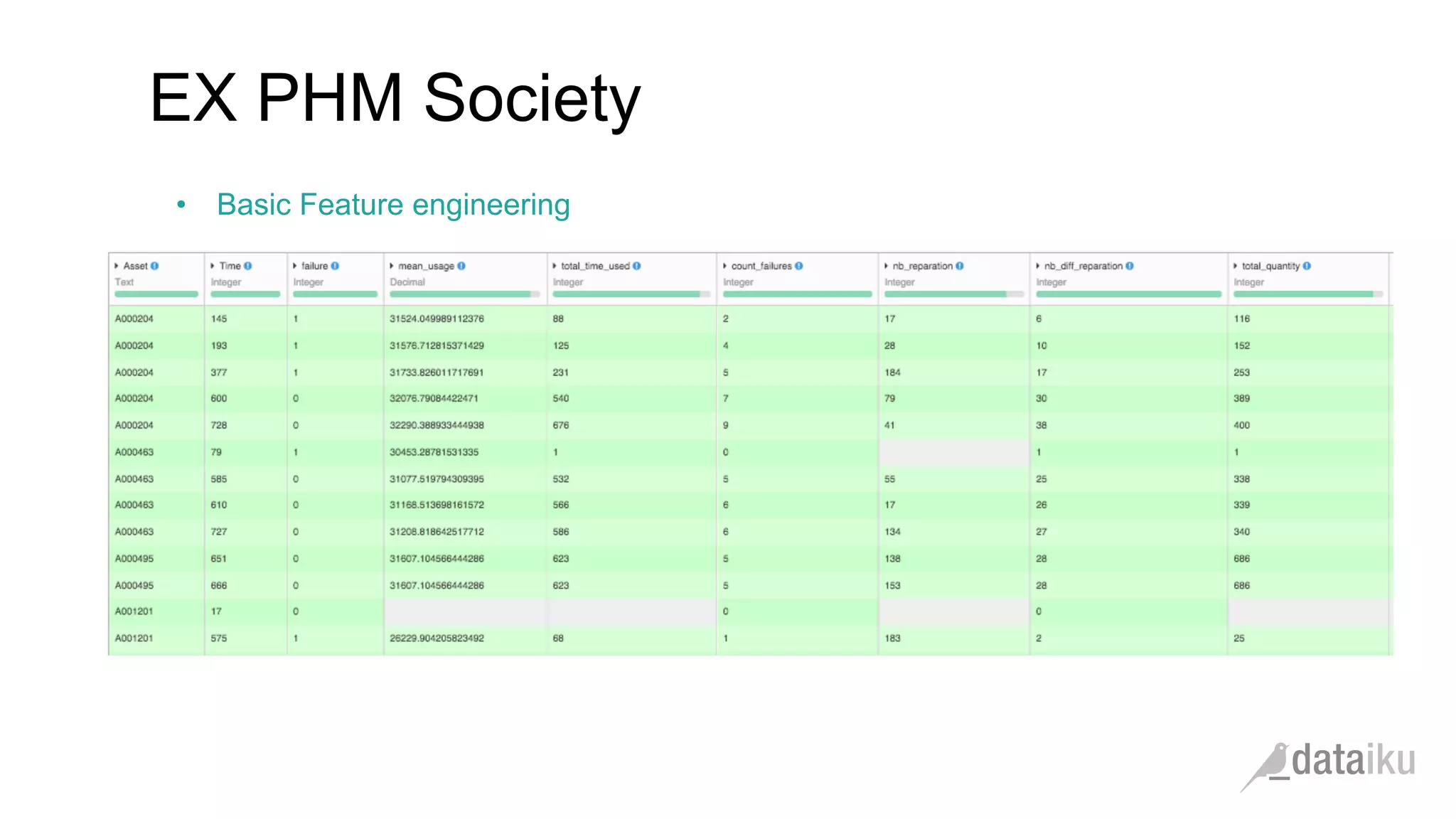Click the info icon next to Asset

tap(154, 266)
